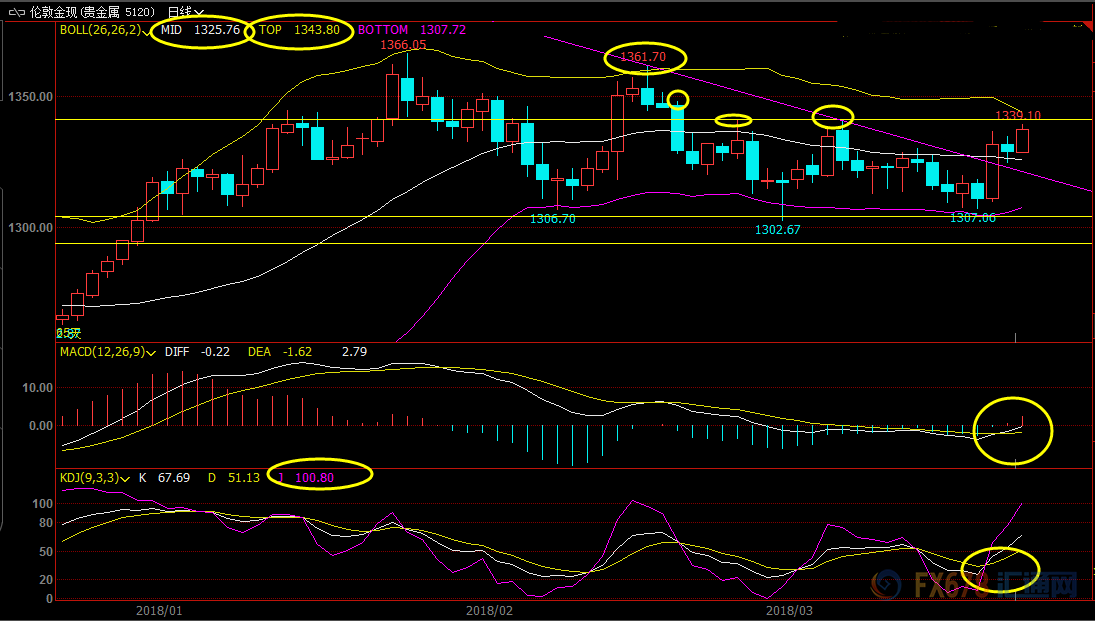Click the 1302.67 low price label

click(778, 230)
